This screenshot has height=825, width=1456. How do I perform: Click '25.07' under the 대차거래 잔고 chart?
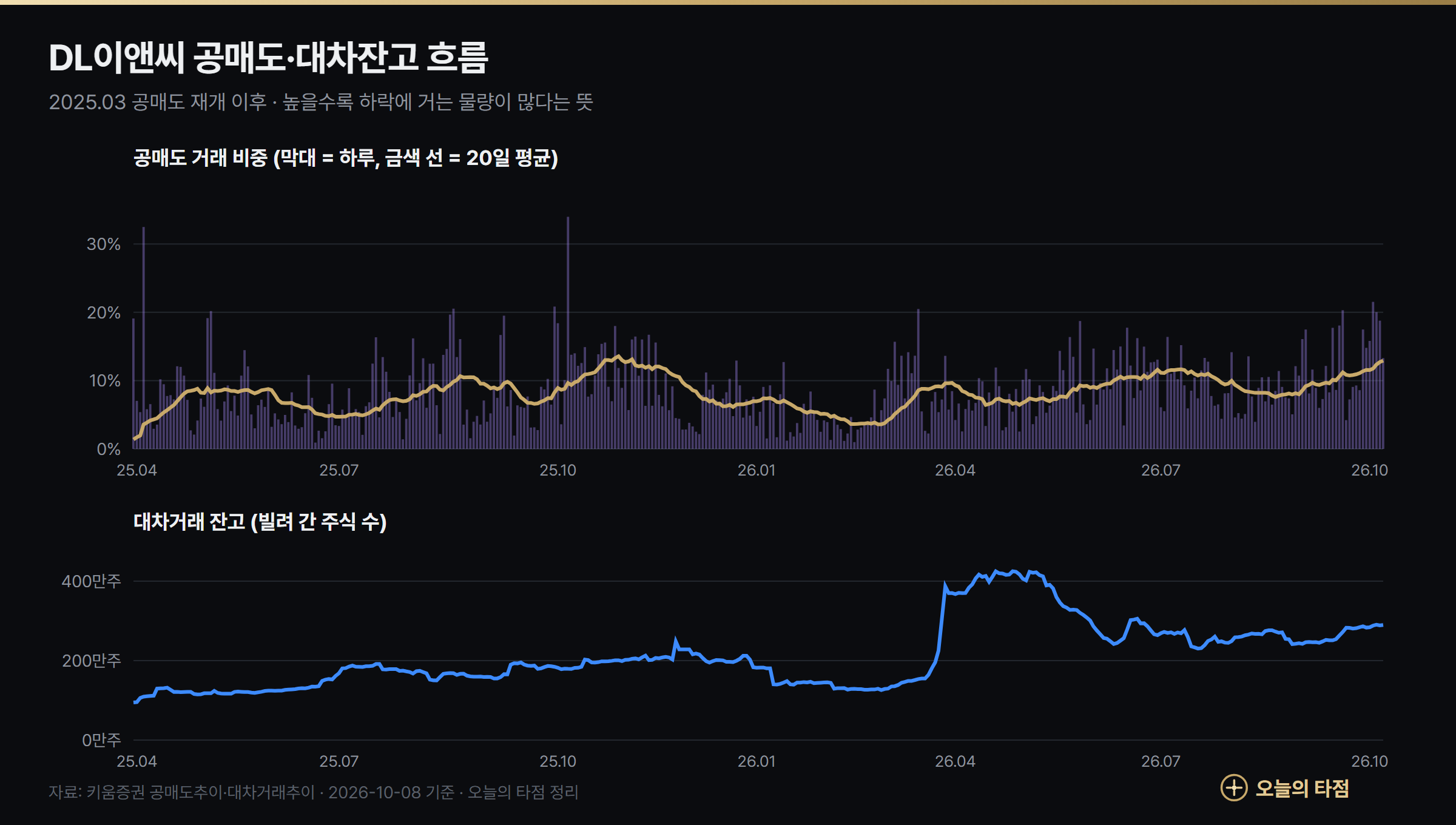tap(339, 761)
